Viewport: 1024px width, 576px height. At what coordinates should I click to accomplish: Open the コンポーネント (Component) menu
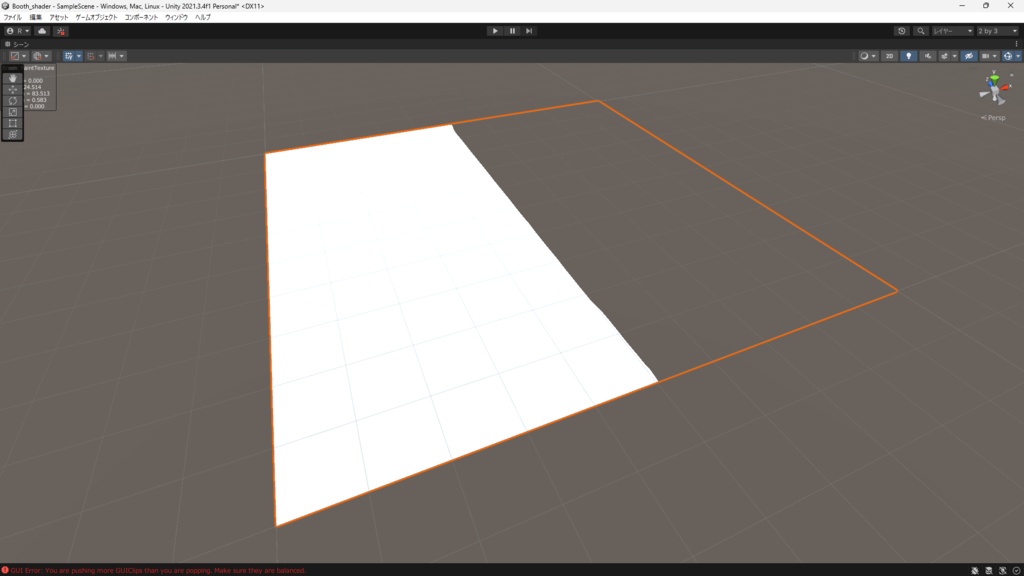pos(141,18)
